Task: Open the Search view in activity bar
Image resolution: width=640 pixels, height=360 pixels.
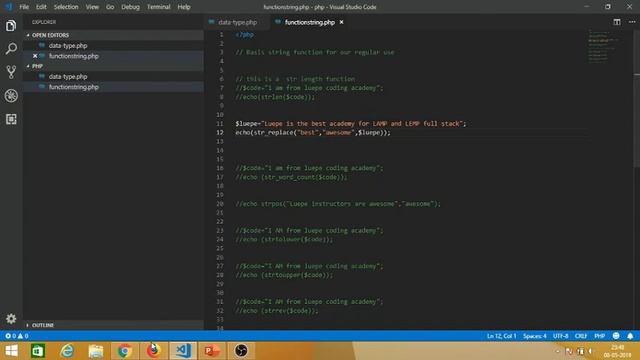Action: point(11,49)
